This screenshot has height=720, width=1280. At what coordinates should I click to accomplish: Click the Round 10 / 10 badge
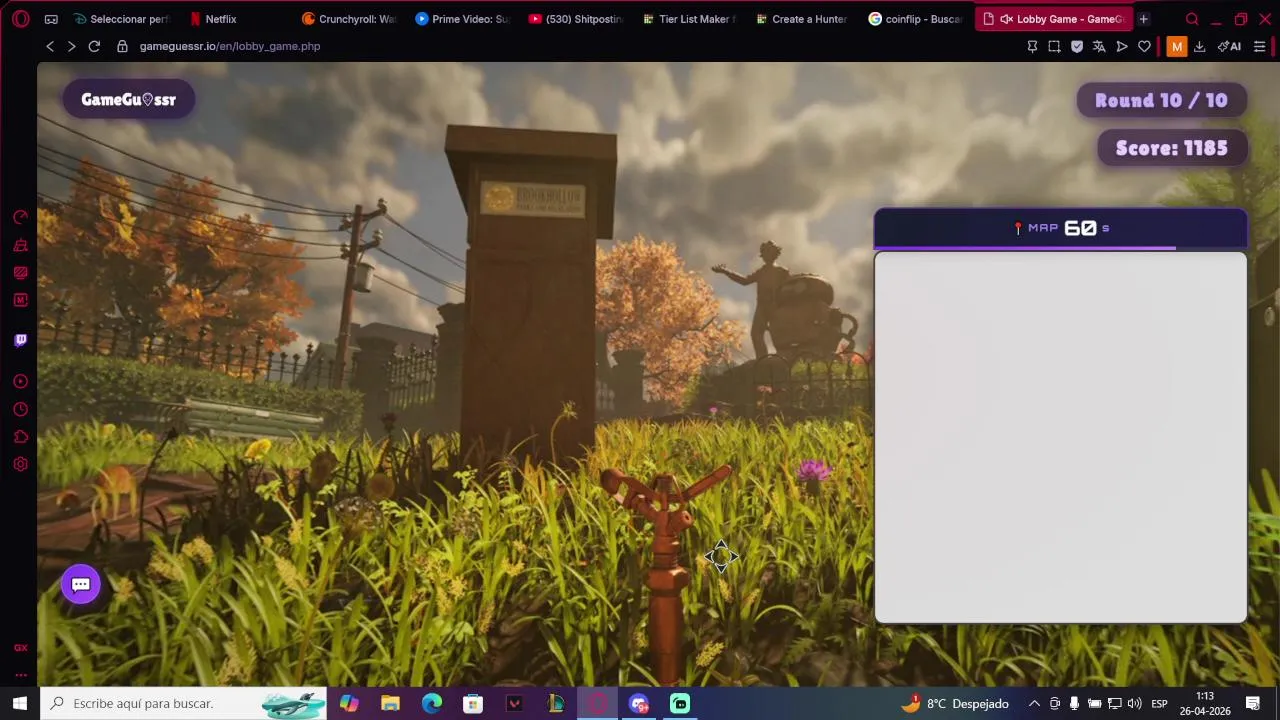[1161, 100]
